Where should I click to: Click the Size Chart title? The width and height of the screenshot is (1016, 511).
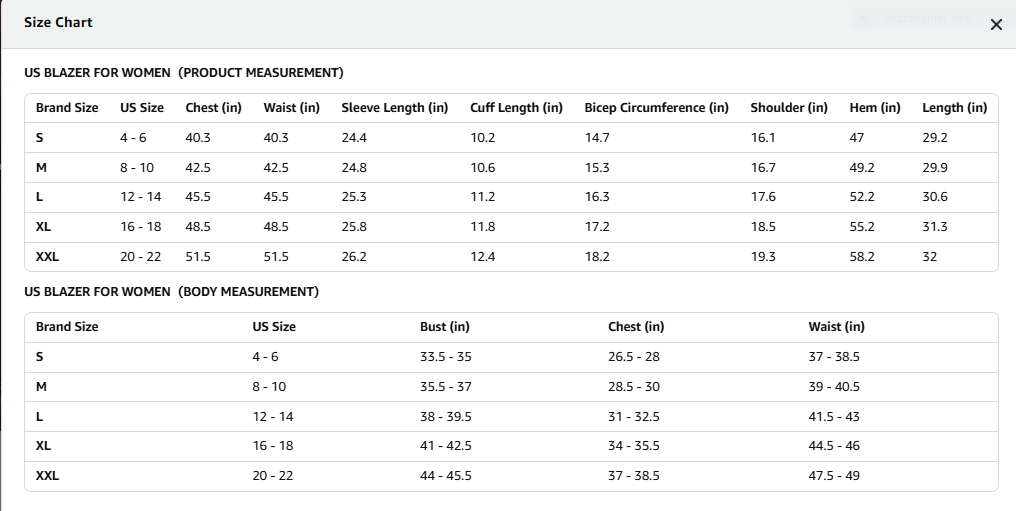coord(58,22)
